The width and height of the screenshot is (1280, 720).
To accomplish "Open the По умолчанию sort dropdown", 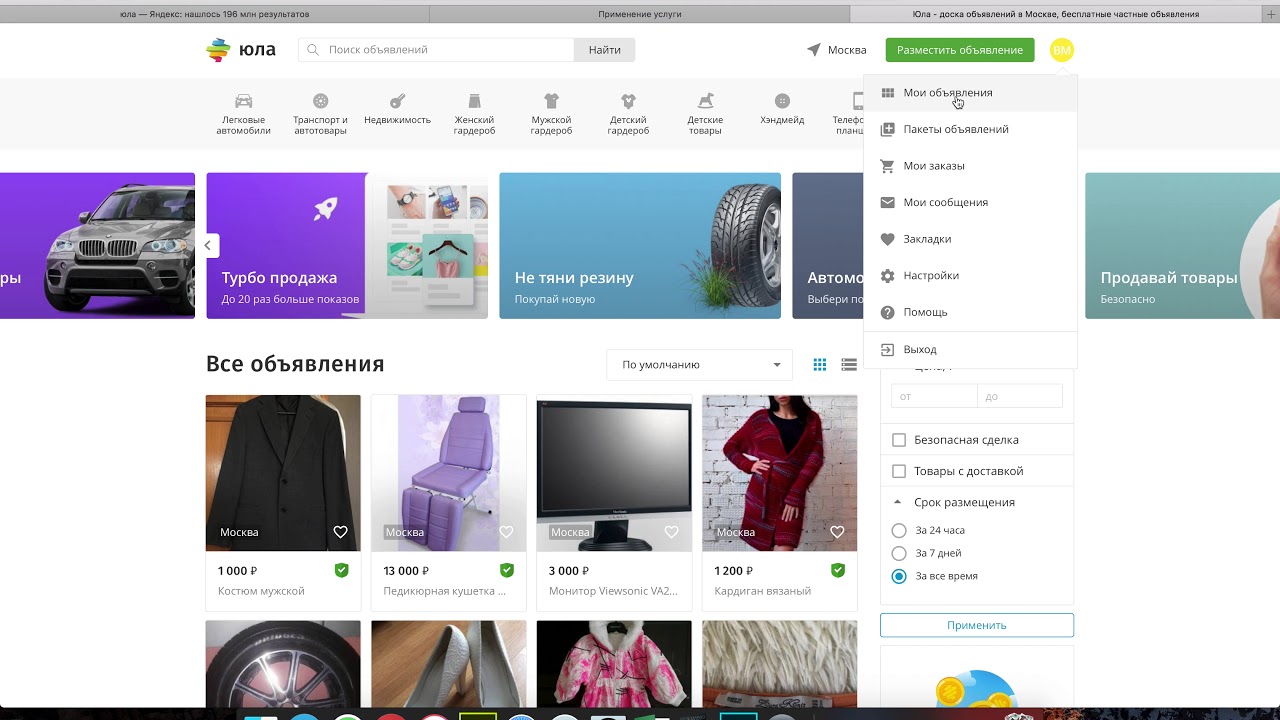I will click(699, 365).
